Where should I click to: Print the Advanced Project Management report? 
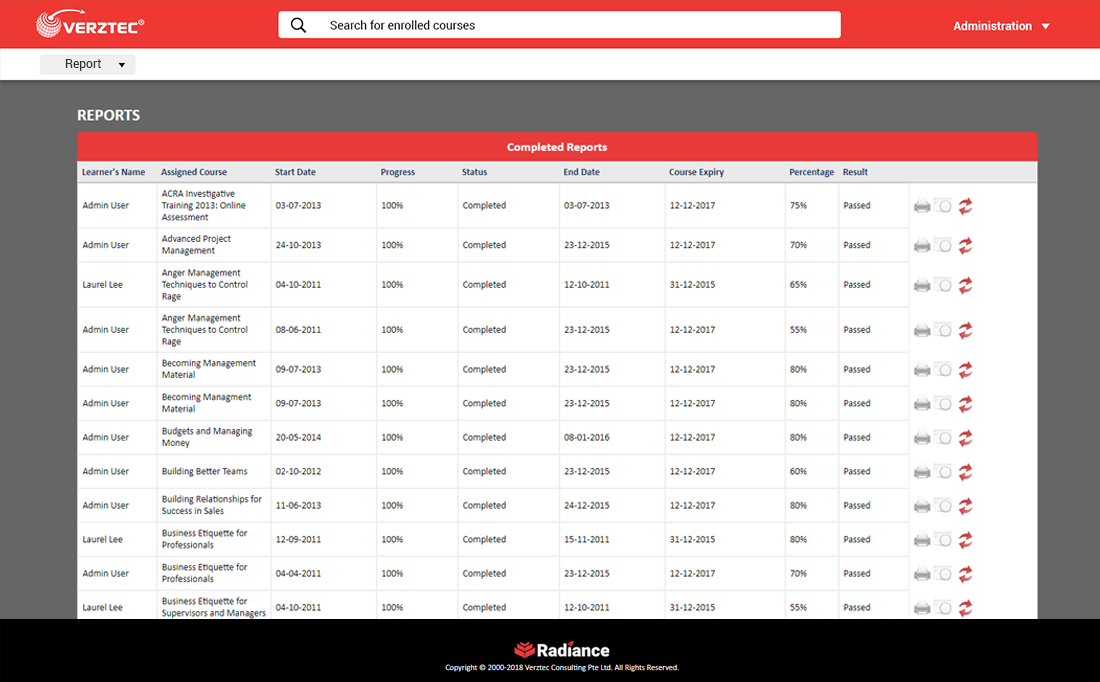[922, 246]
